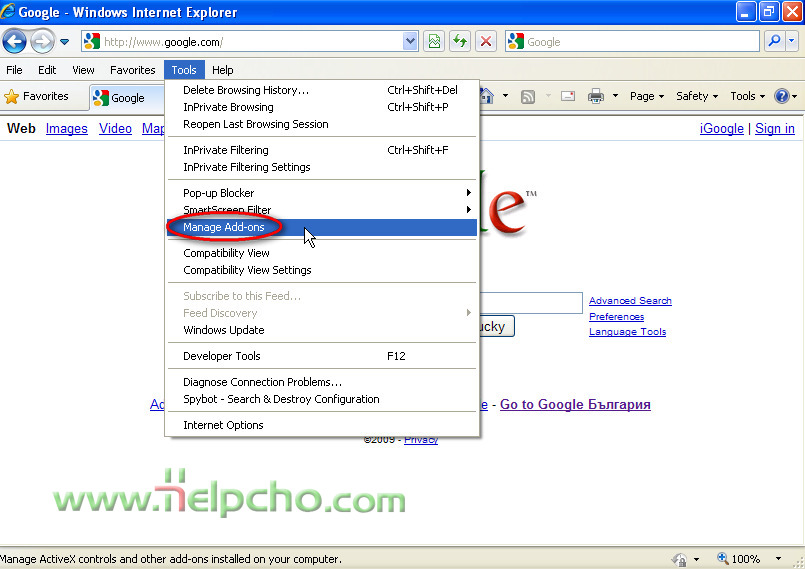This screenshot has height=569, width=805.
Task: Open InPrivate Filtering Settings
Action: tap(322, 167)
